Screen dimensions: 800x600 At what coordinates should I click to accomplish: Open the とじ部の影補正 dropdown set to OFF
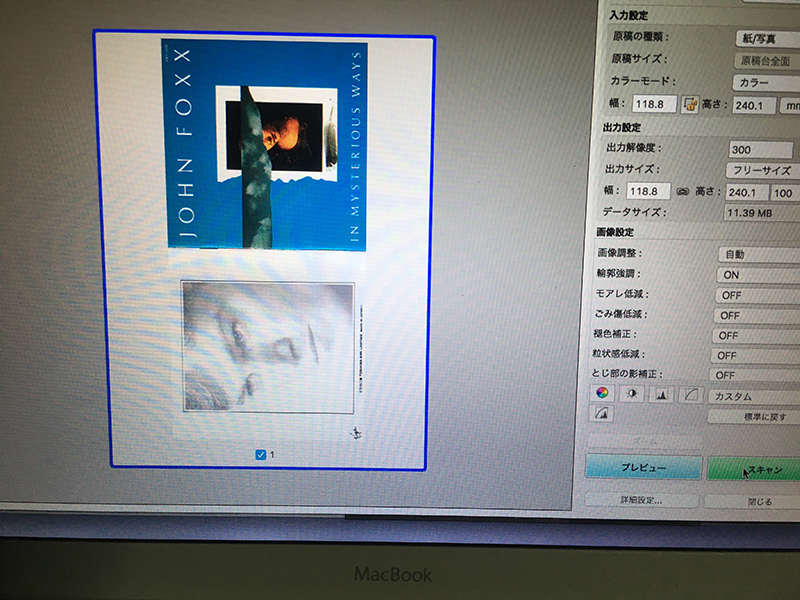click(x=755, y=376)
